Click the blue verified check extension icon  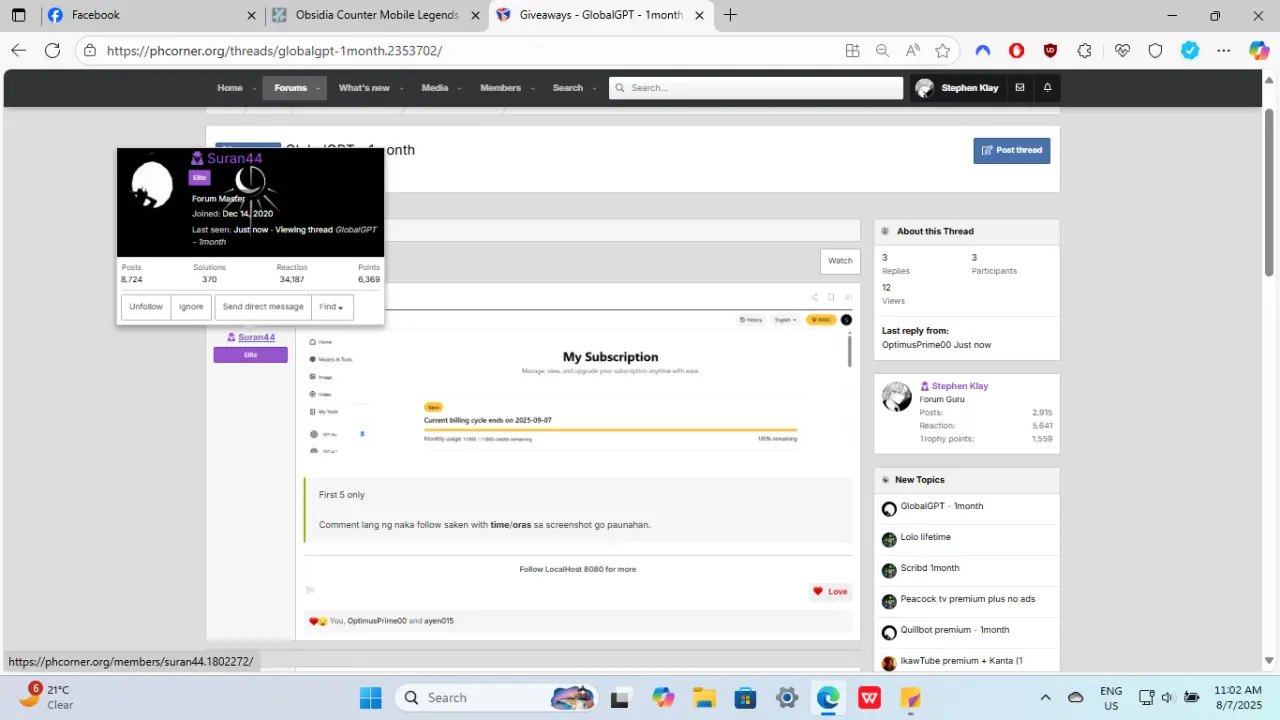click(x=1190, y=50)
